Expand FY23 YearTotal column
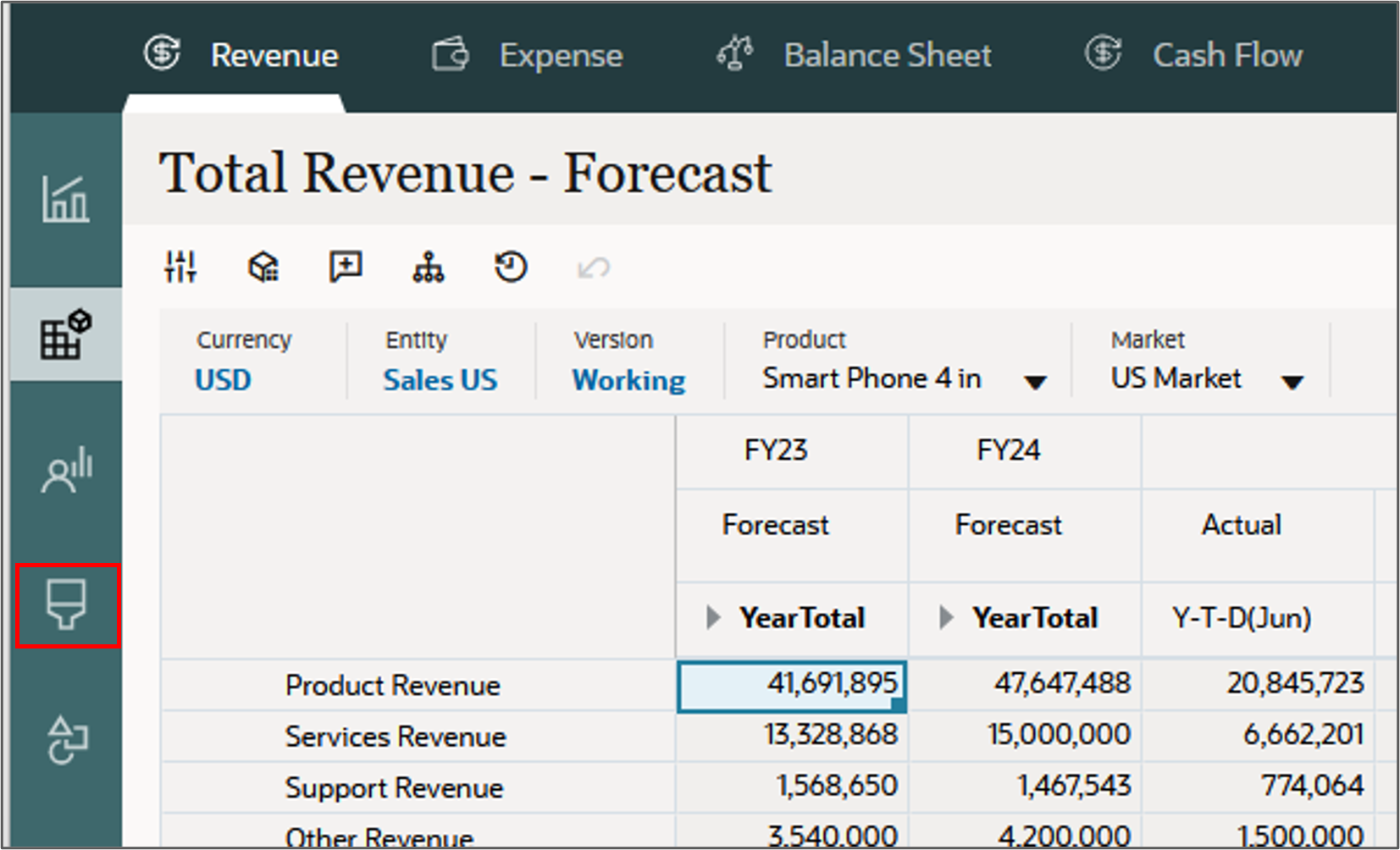The height and width of the screenshot is (850, 1400). click(x=713, y=618)
